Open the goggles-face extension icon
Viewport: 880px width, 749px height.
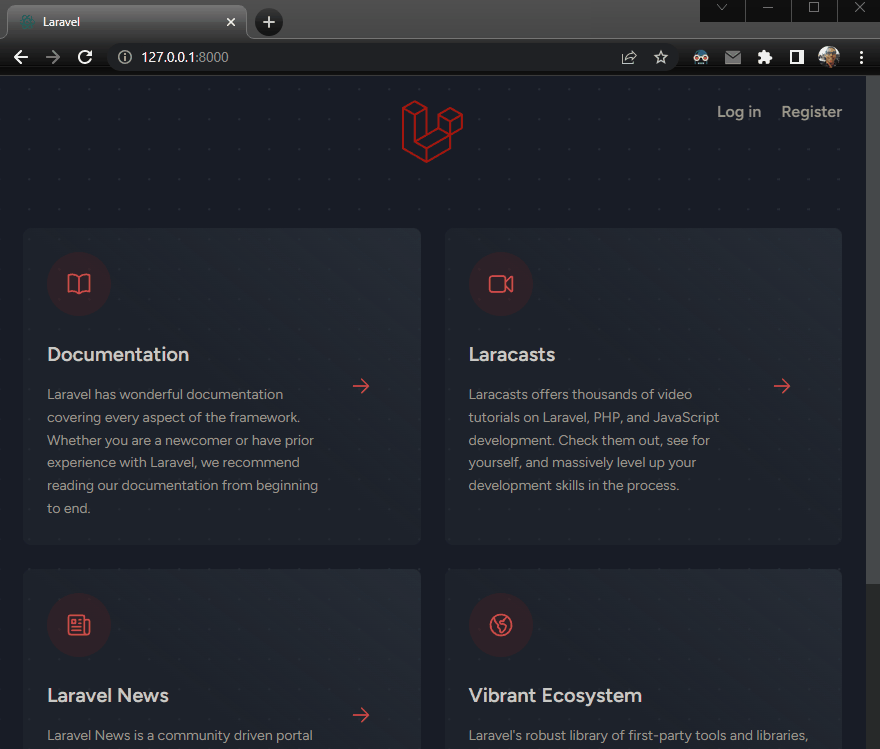click(701, 57)
